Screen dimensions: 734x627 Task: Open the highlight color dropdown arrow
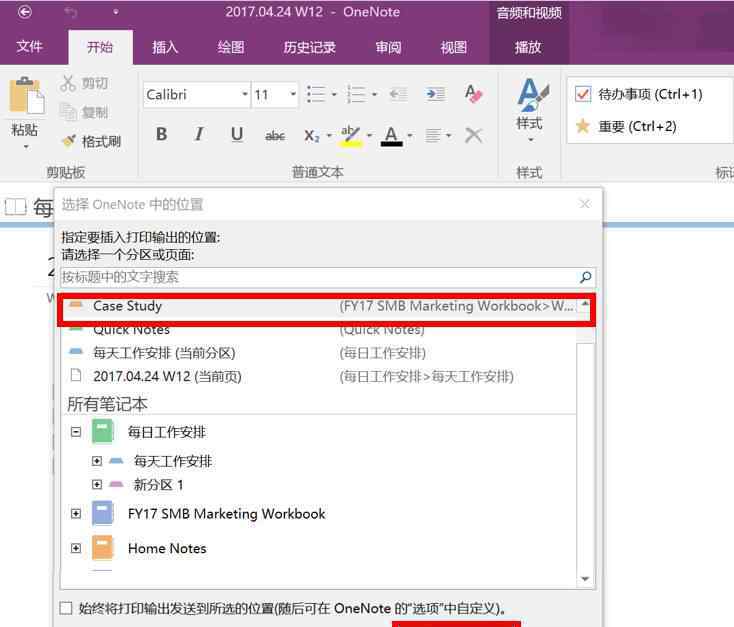(369, 135)
